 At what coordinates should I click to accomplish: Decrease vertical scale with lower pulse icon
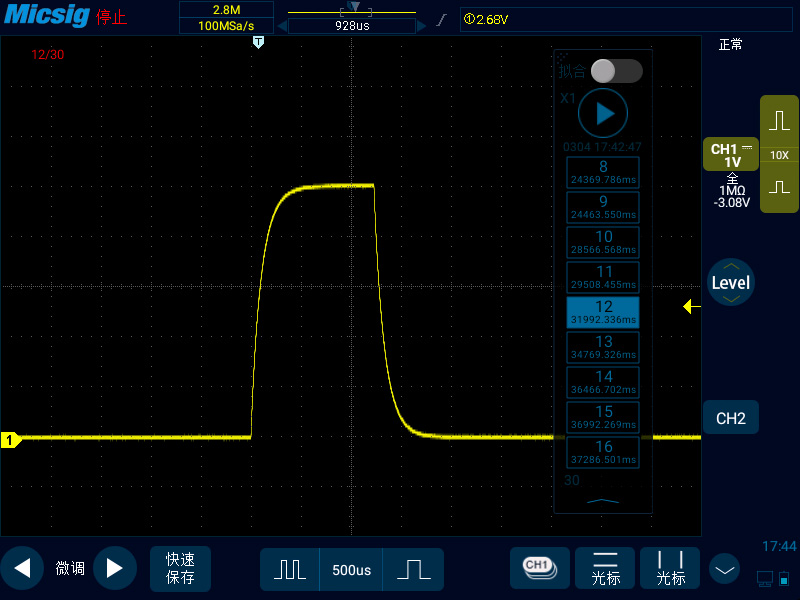[779, 187]
